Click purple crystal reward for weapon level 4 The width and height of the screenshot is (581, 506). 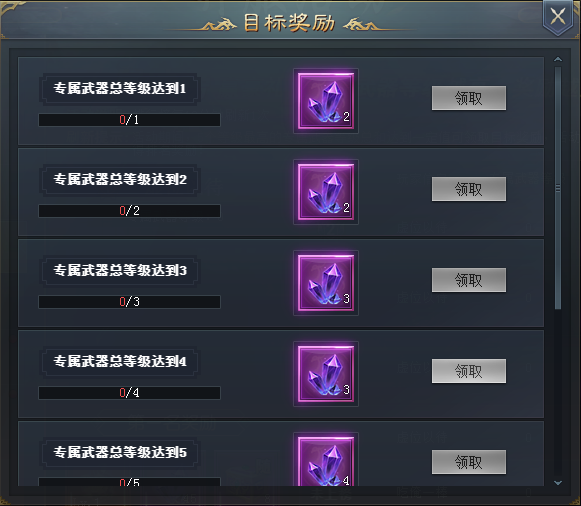click(326, 374)
